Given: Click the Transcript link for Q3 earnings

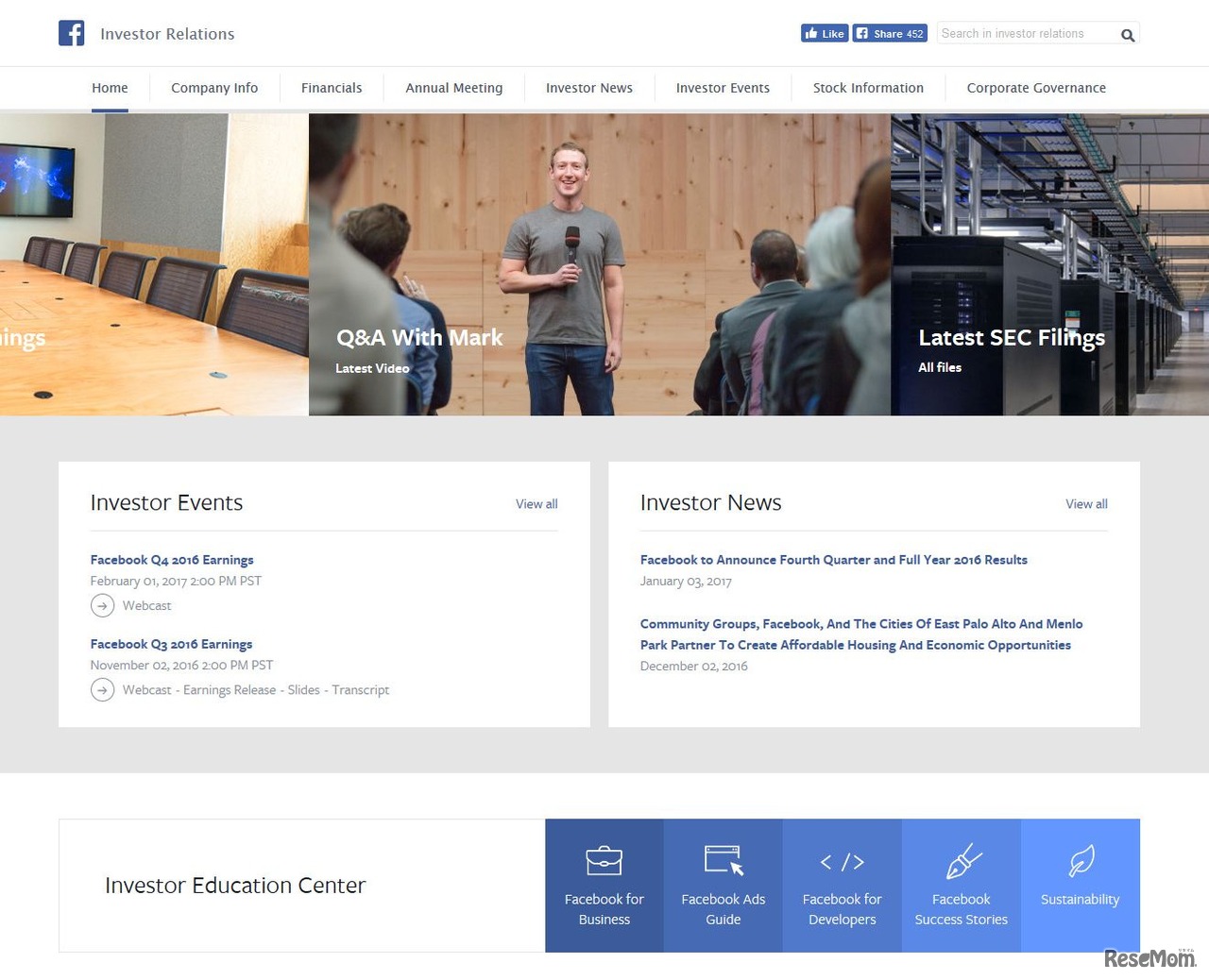Looking at the screenshot, I should 361,689.
